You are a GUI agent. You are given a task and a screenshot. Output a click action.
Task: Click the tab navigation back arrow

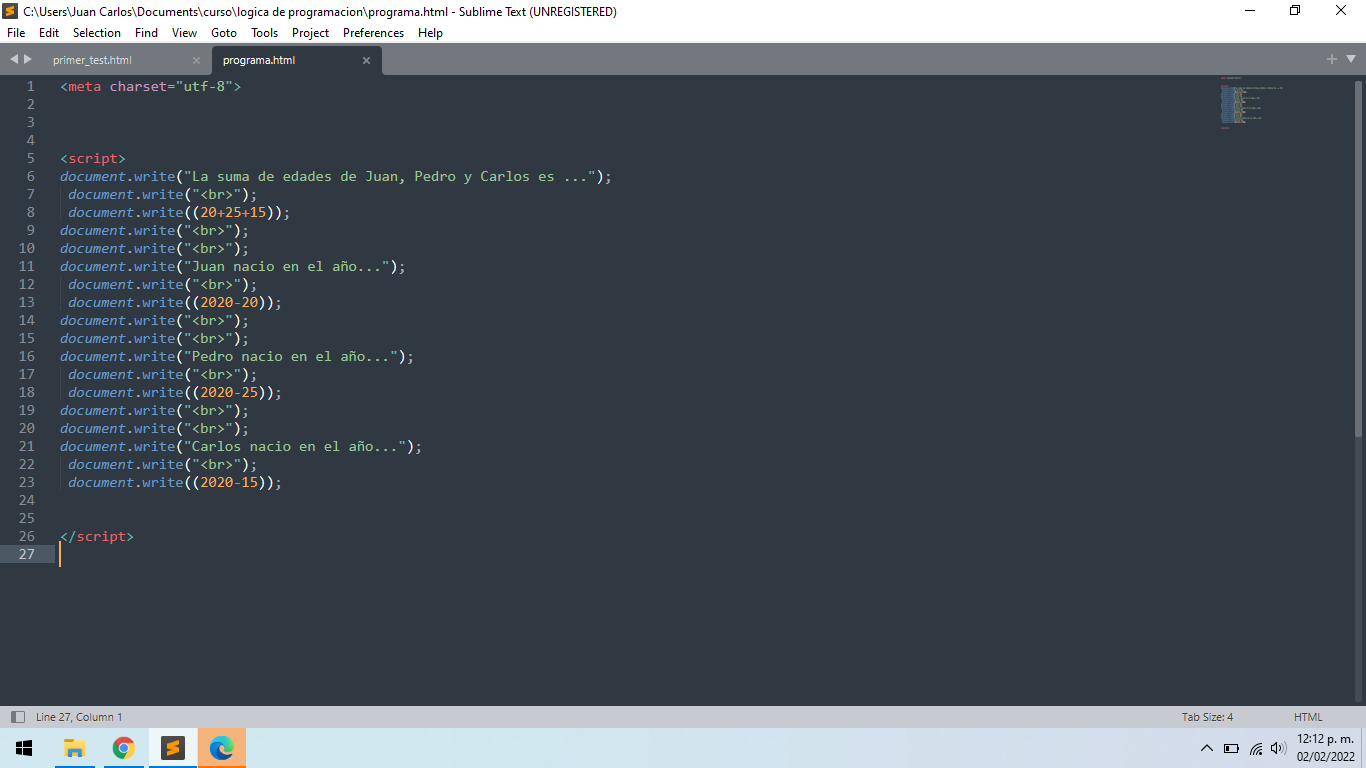(x=14, y=60)
